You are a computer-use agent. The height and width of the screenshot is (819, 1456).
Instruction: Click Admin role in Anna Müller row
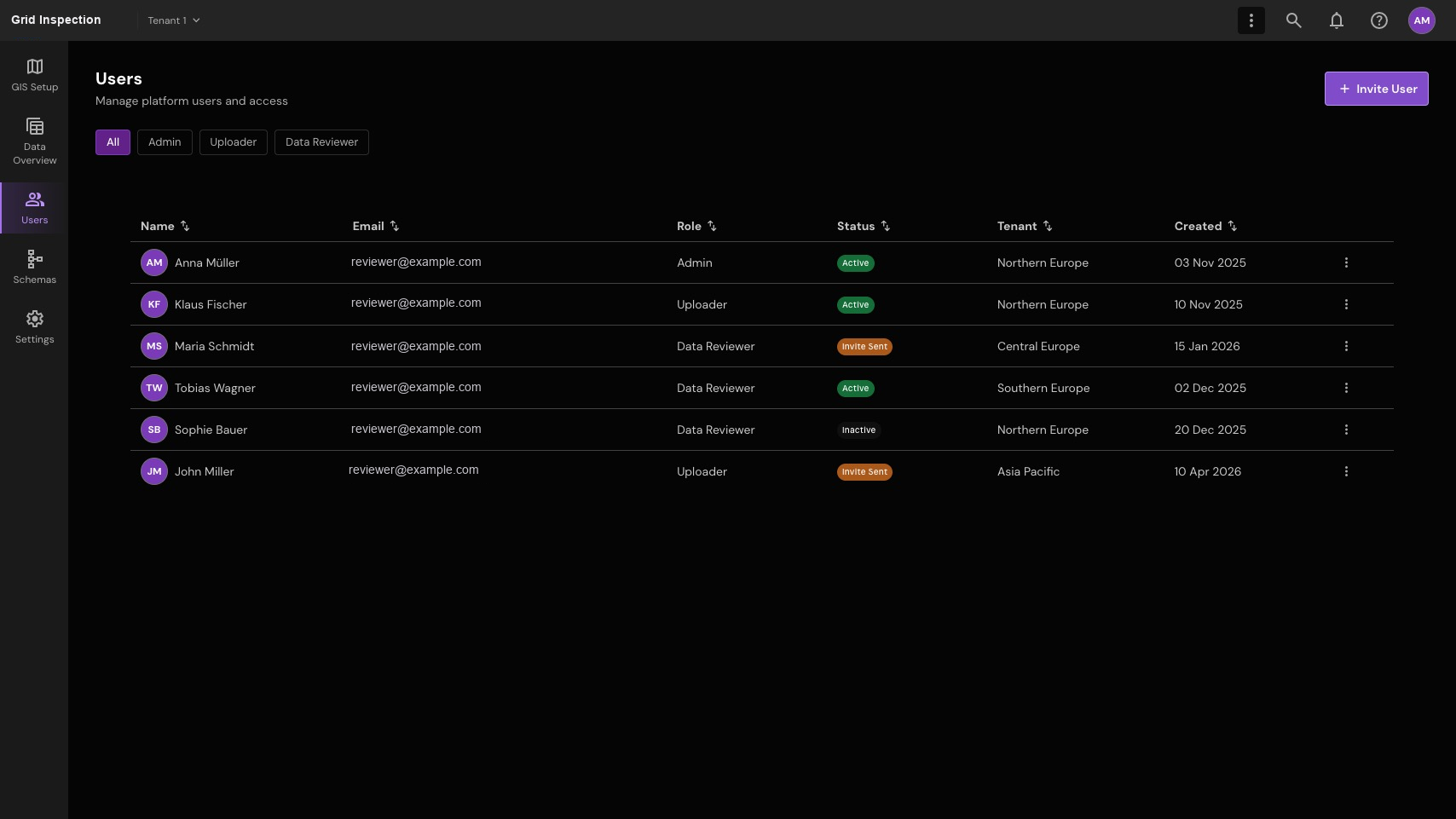695,262
